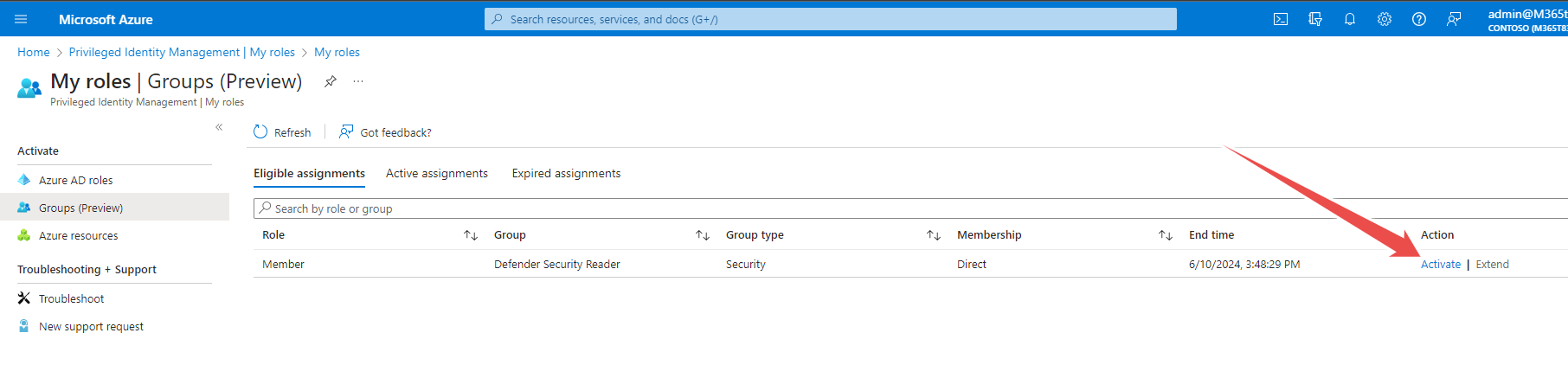Open the admin account menu
This screenshot has height=365, width=1568.
pos(1527,19)
